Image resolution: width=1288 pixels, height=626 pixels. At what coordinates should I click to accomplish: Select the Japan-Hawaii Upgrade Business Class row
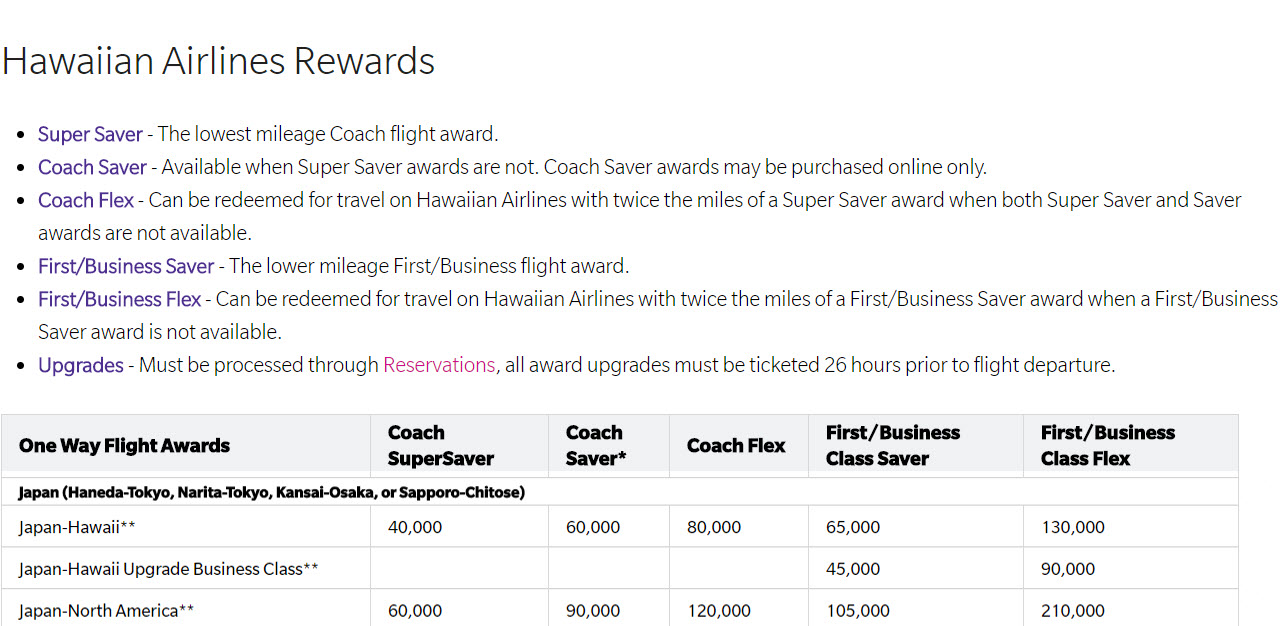coord(620,568)
